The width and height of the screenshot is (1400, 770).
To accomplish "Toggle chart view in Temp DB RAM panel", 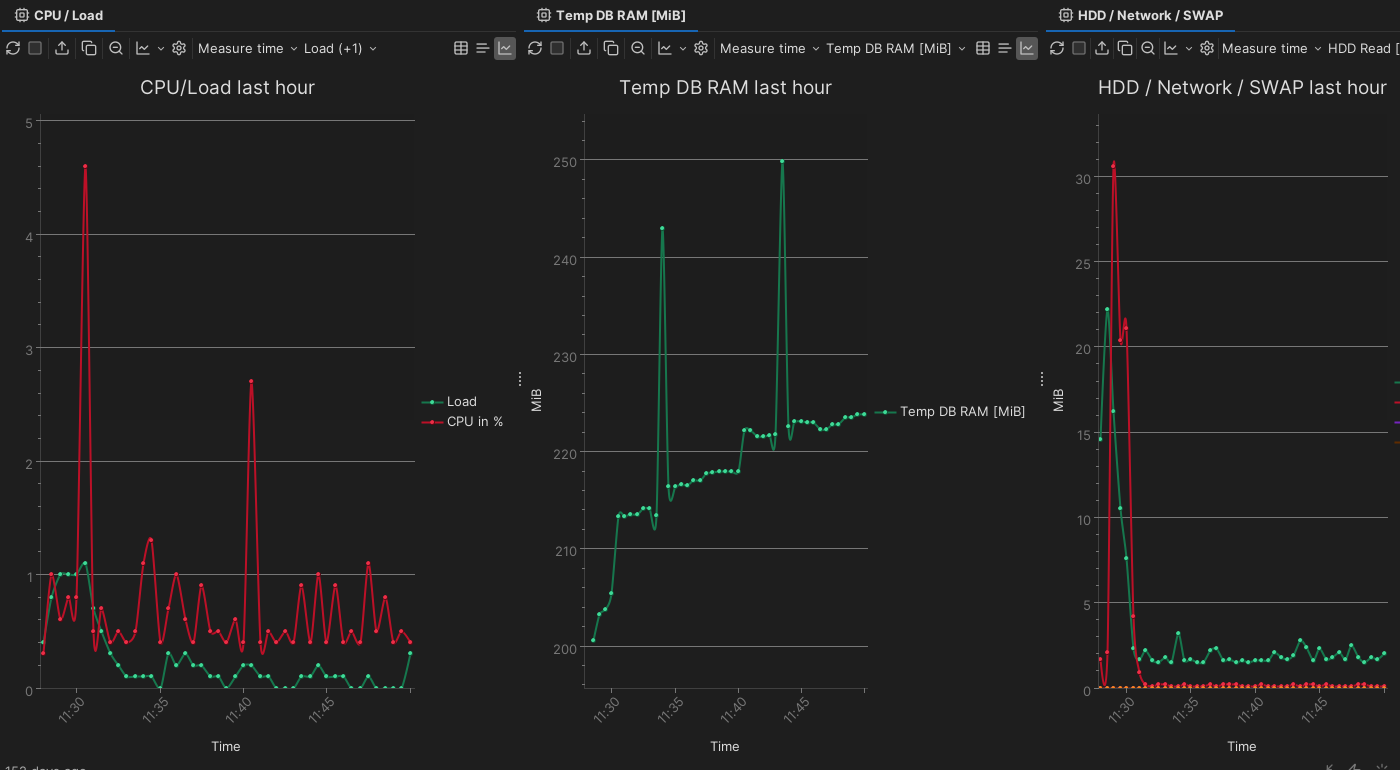I will point(1027,48).
